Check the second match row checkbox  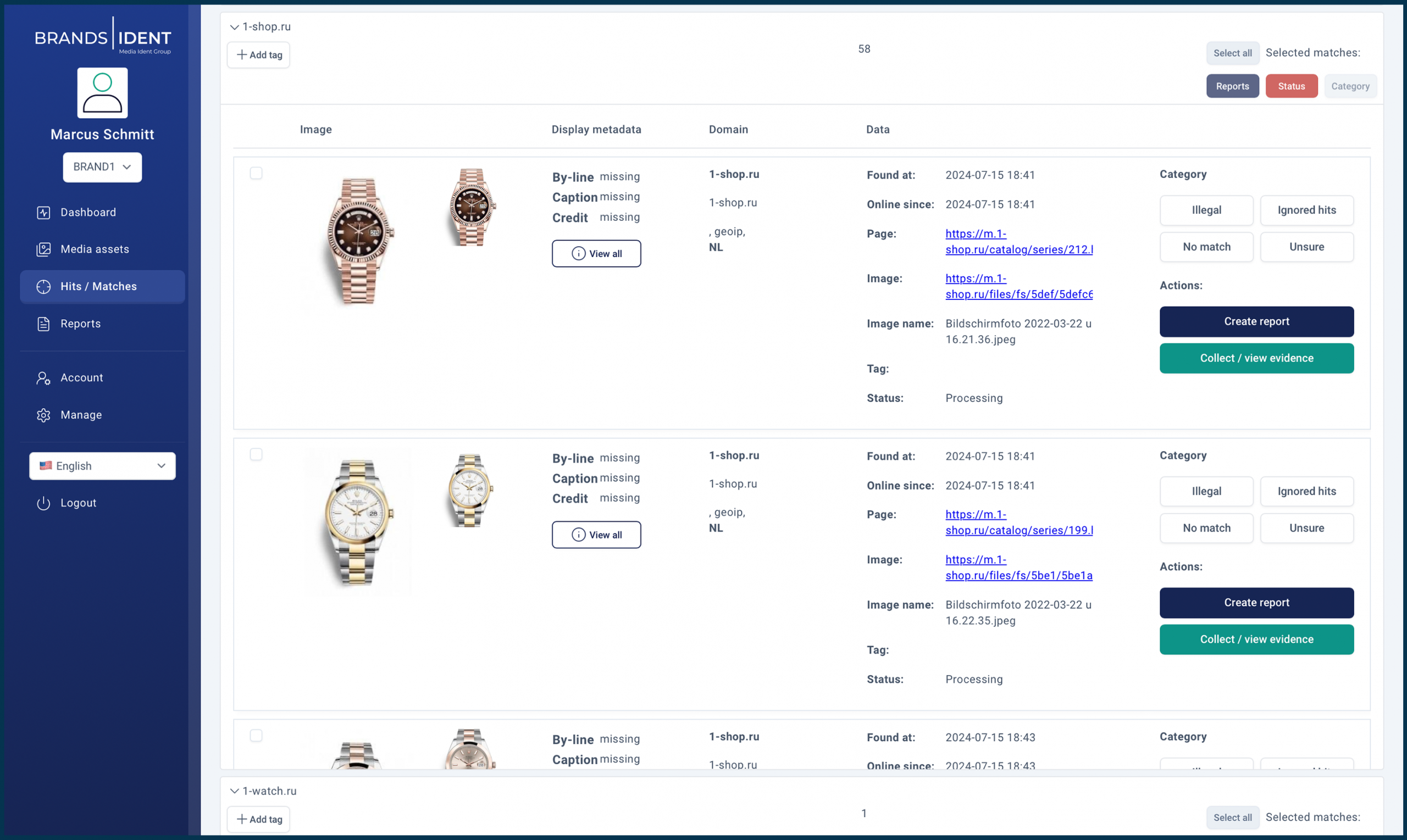257,454
